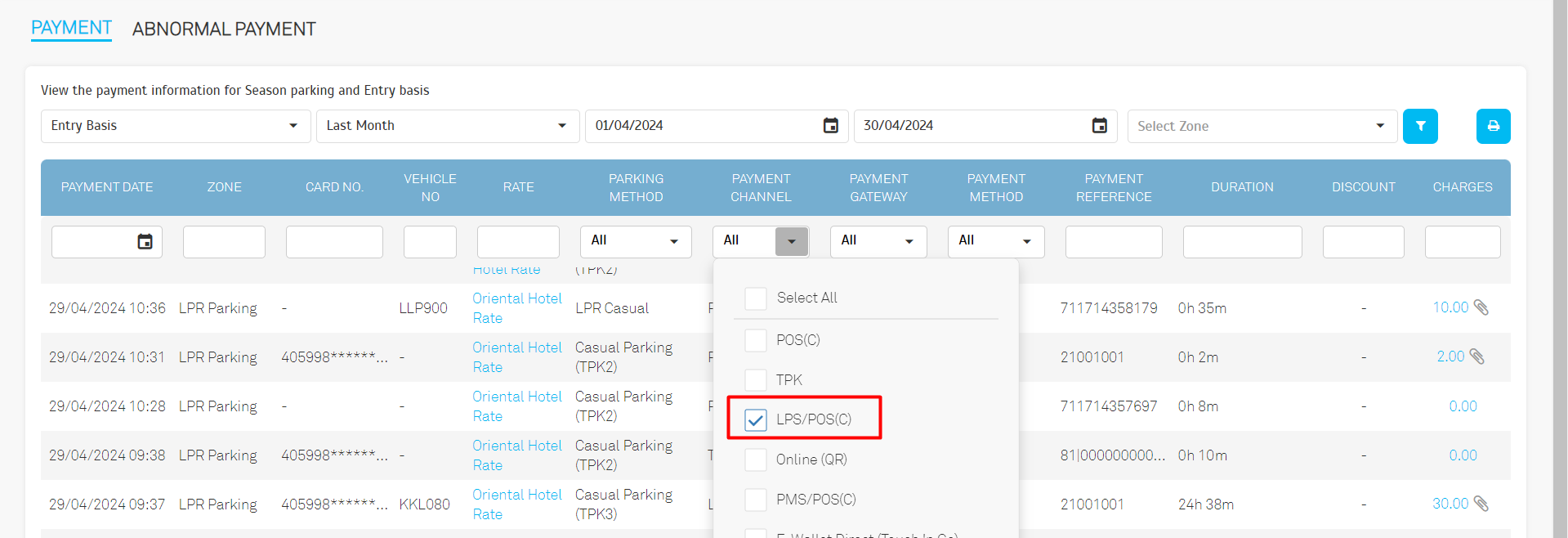Click attachment paperclip beside 2.00 charge
Image resolution: width=1568 pixels, height=538 pixels.
coord(1476,356)
